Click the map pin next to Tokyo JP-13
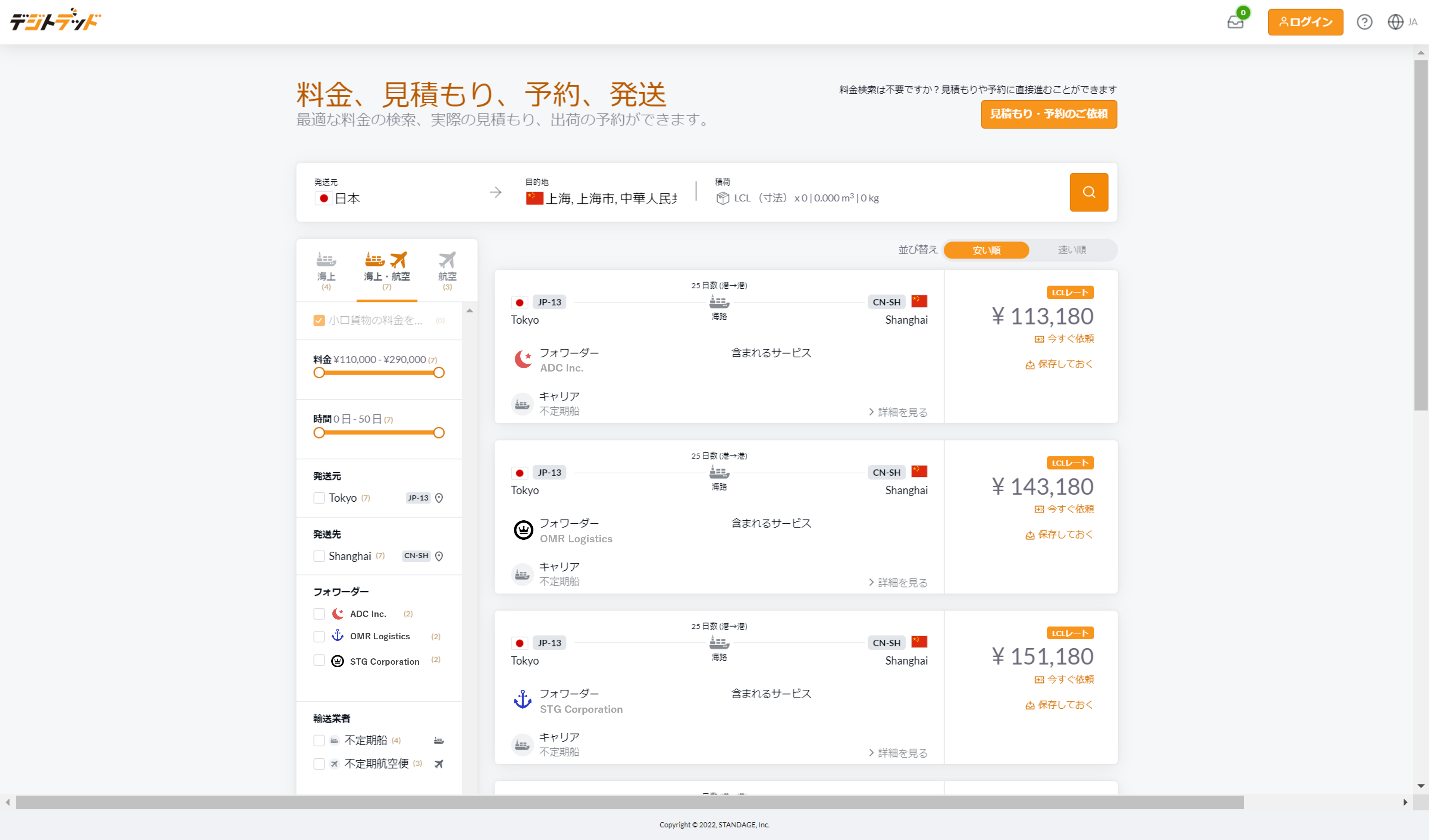The height and width of the screenshot is (840, 1429). pos(439,498)
